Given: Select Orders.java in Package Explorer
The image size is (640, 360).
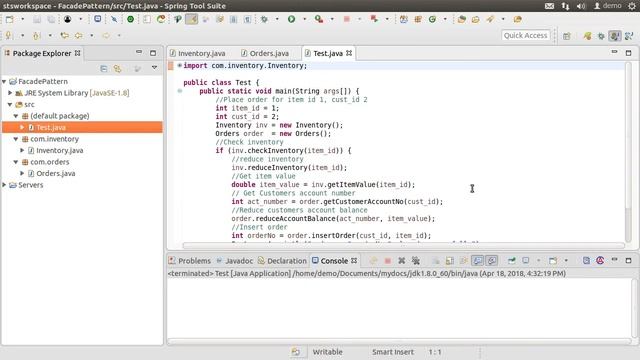Looking at the screenshot, I should [51, 173].
